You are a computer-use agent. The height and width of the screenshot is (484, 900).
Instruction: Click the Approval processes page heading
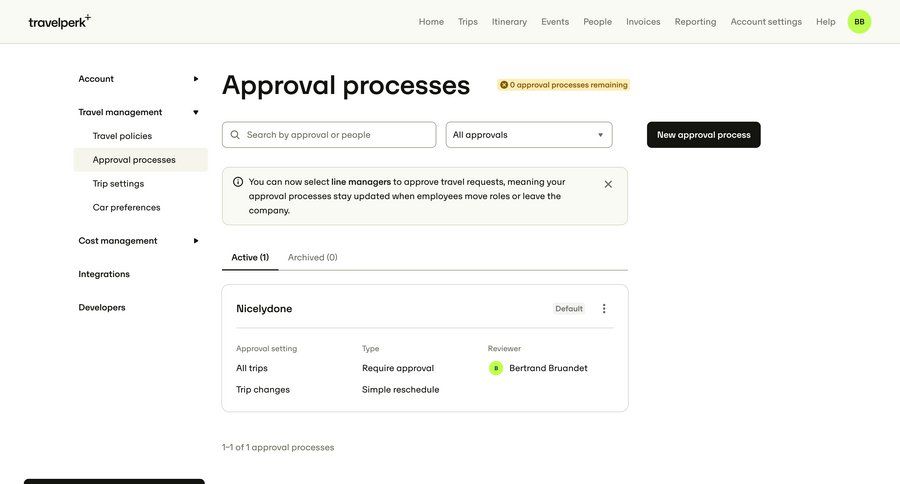(346, 86)
